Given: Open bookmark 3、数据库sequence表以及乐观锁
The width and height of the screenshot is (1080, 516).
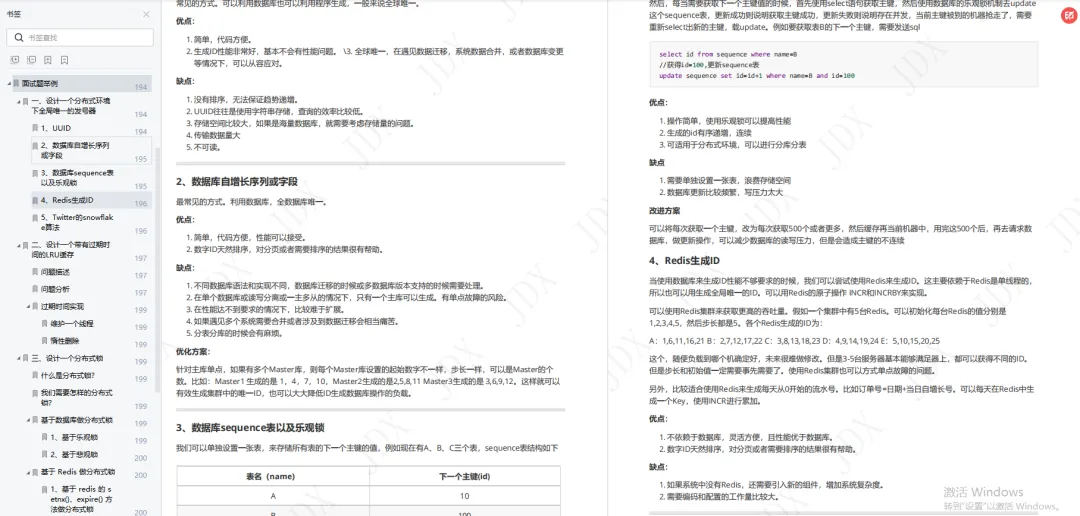Looking at the screenshot, I should (77, 177).
